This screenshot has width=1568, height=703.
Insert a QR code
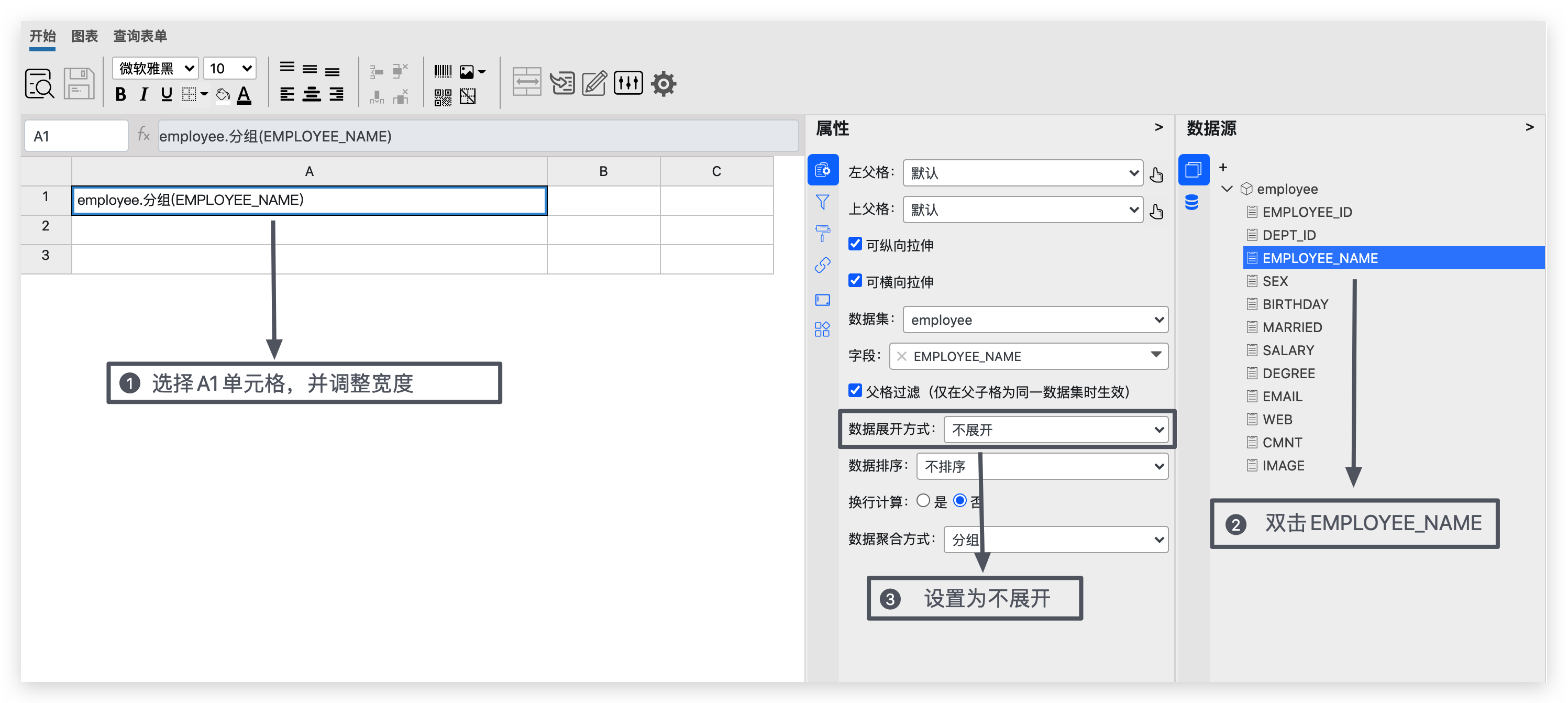coord(443,97)
